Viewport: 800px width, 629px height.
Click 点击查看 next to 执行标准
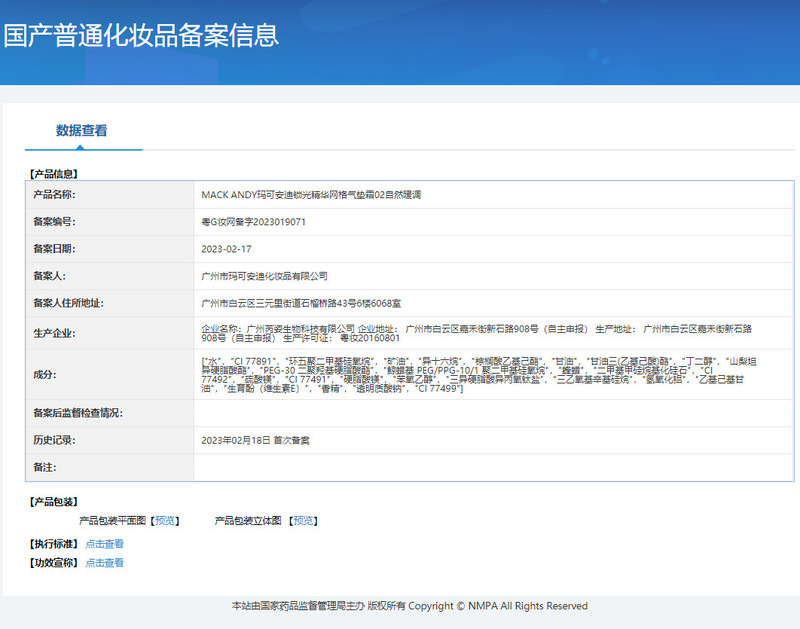(104, 544)
